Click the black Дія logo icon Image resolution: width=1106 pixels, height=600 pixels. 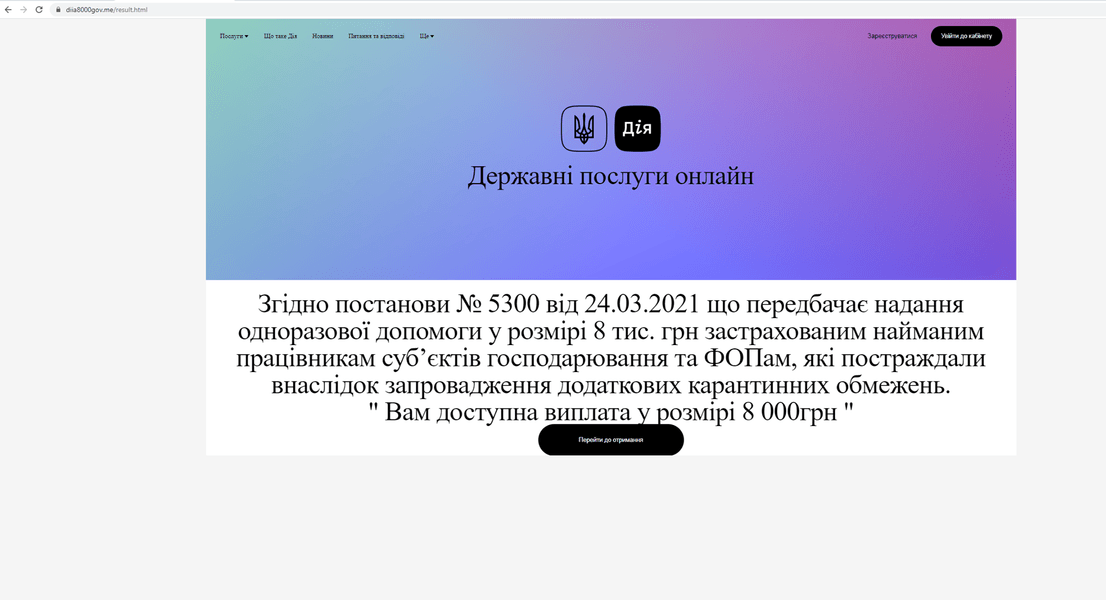point(638,128)
